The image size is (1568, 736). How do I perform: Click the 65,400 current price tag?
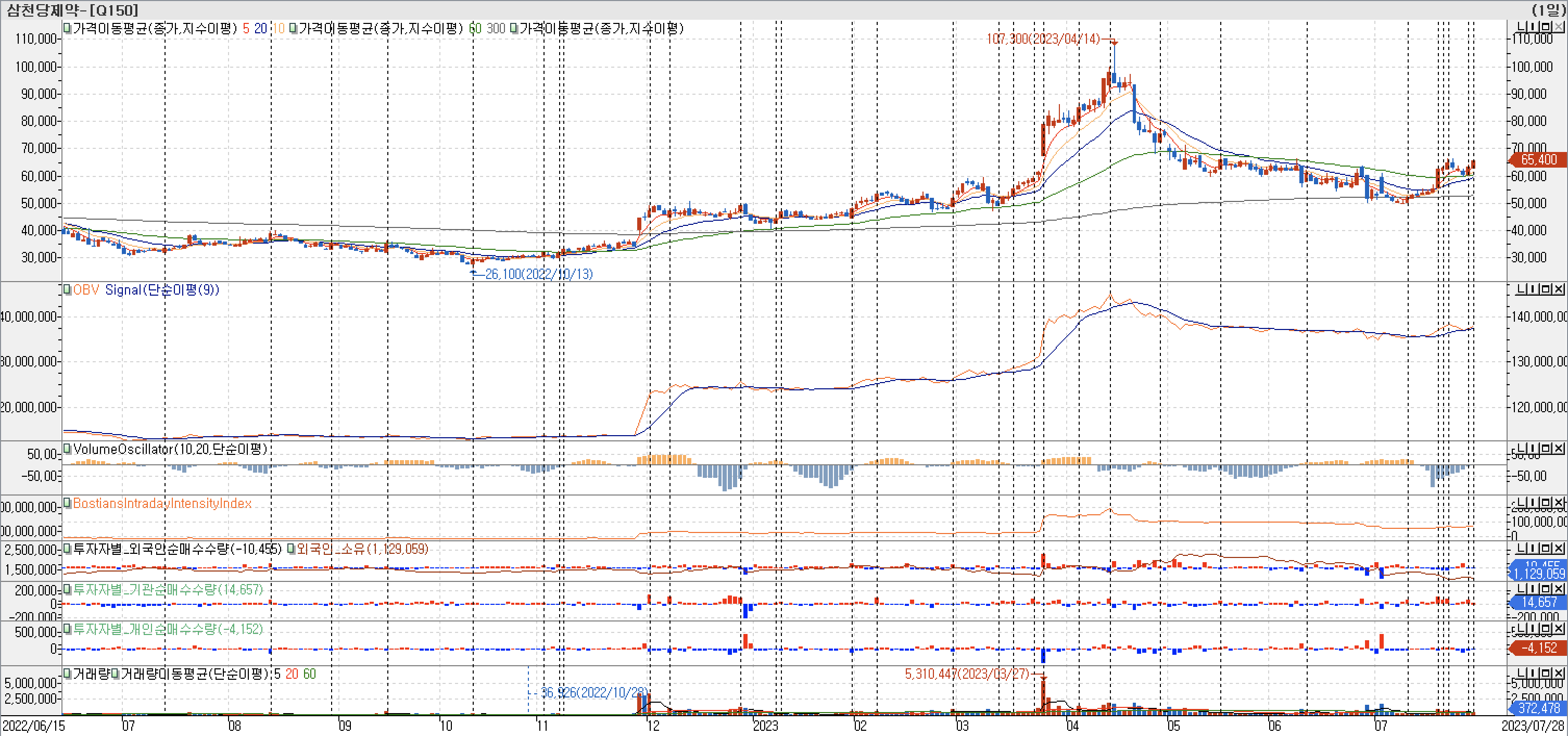(x=1538, y=159)
